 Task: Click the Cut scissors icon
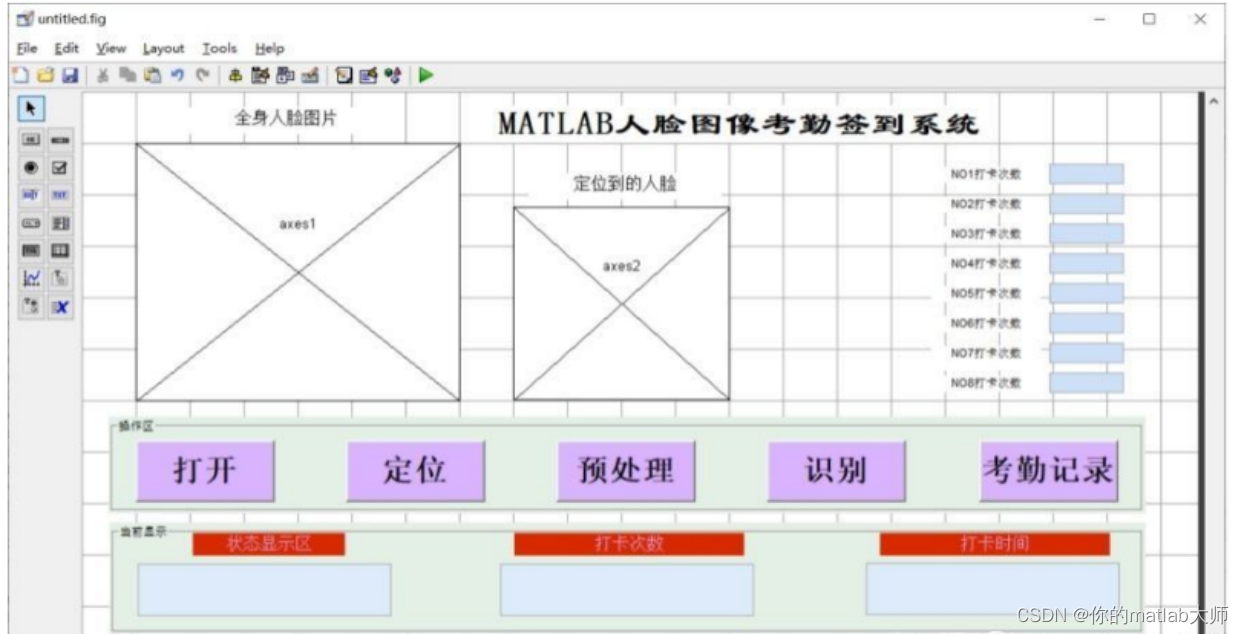(x=103, y=75)
